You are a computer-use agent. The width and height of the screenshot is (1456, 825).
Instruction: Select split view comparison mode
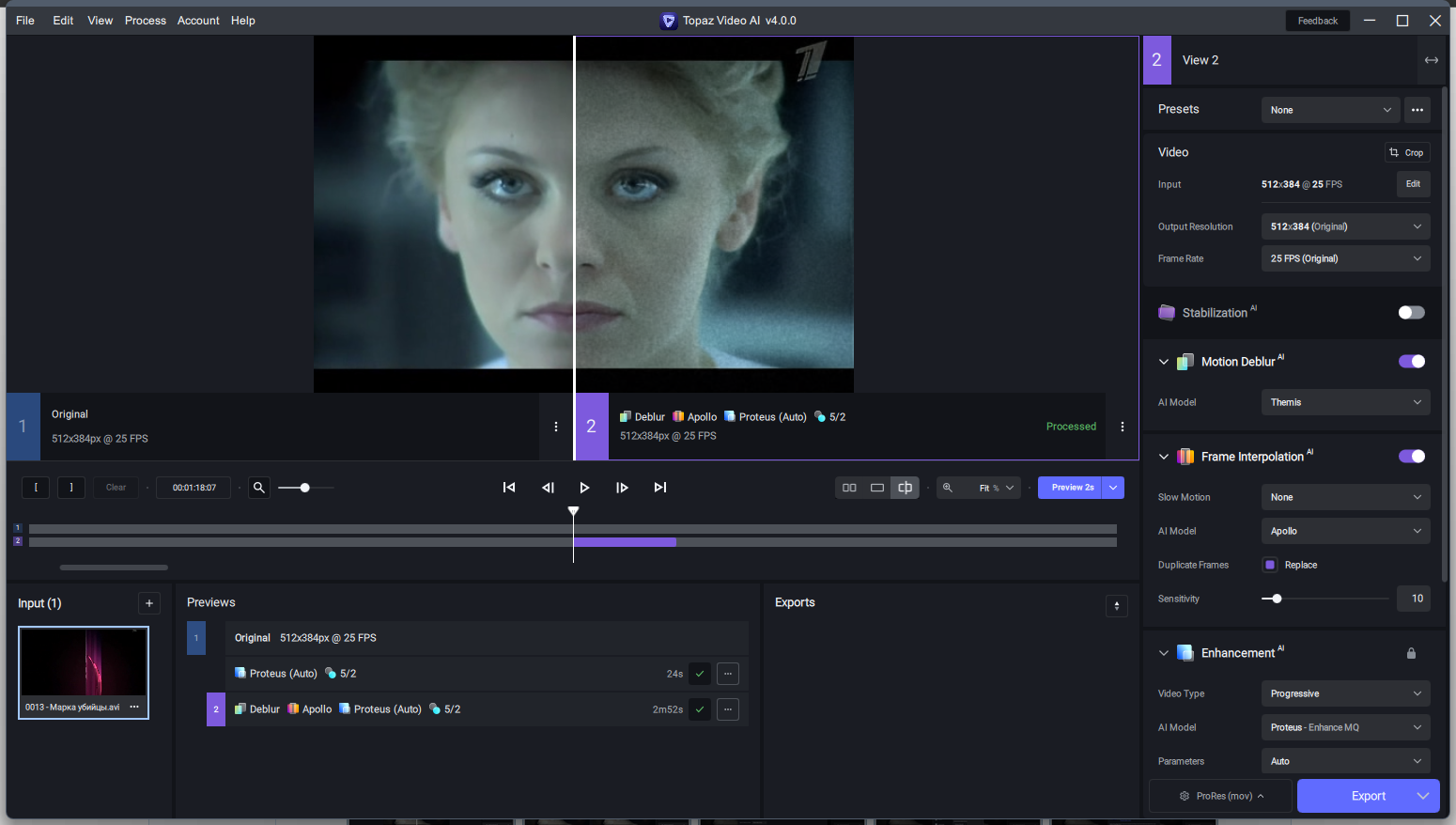click(906, 488)
